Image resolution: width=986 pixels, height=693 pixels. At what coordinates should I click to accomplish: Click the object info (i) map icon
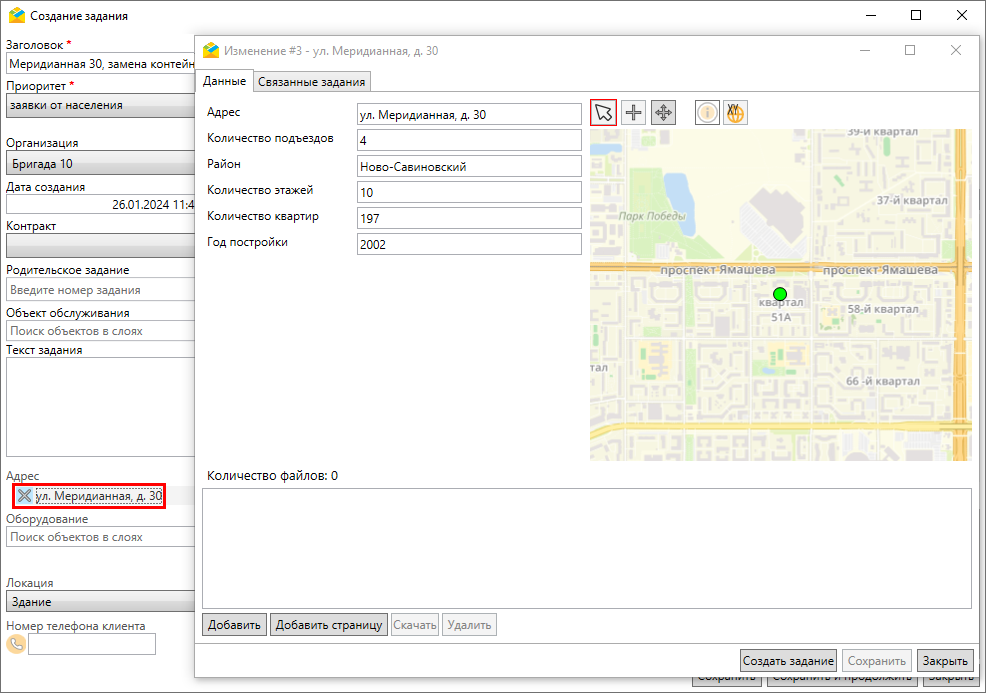707,113
